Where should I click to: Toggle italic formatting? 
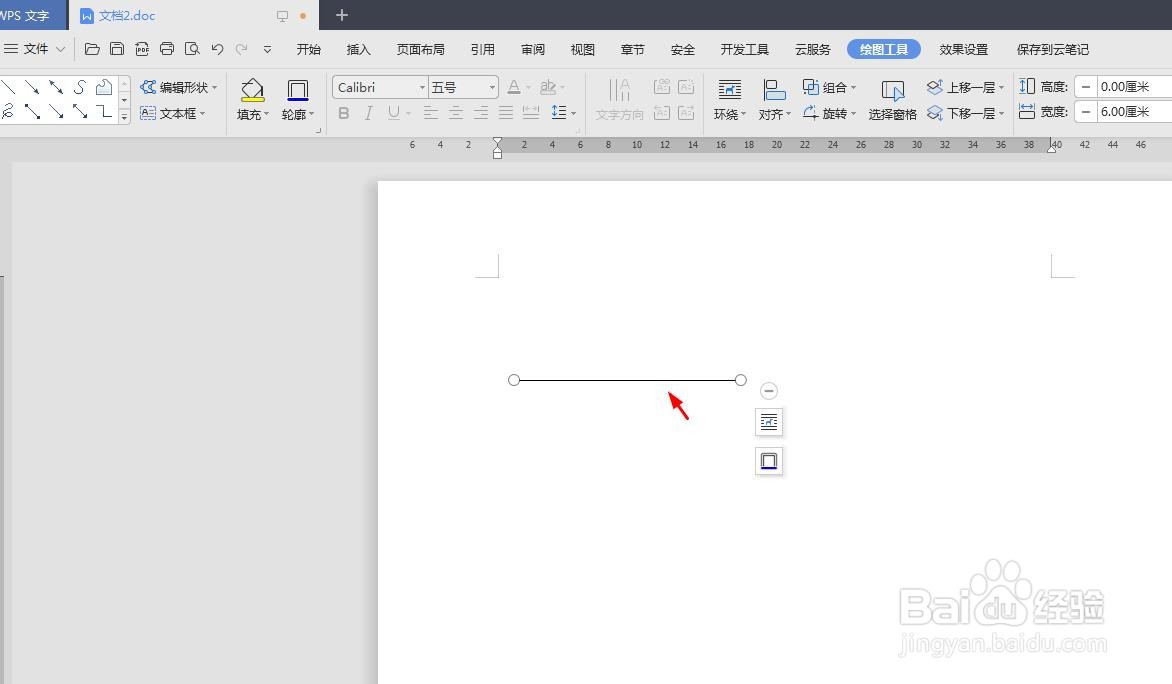pyautogui.click(x=368, y=113)
